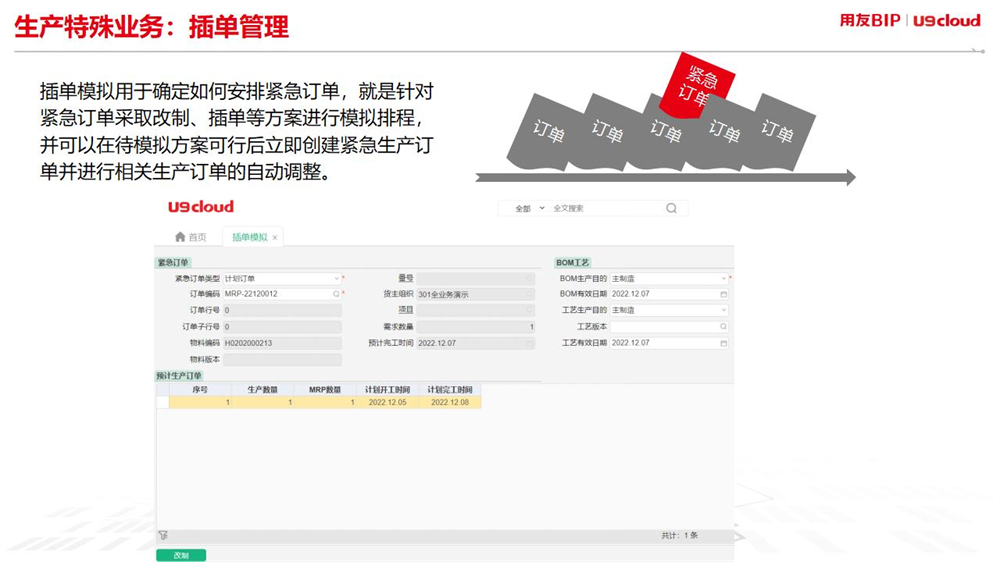Image resolution: width=1000 pixels, height=562 pixels.
Task: Open the 预计完工时间 calendar icon
Action: [x=530, y=343]
